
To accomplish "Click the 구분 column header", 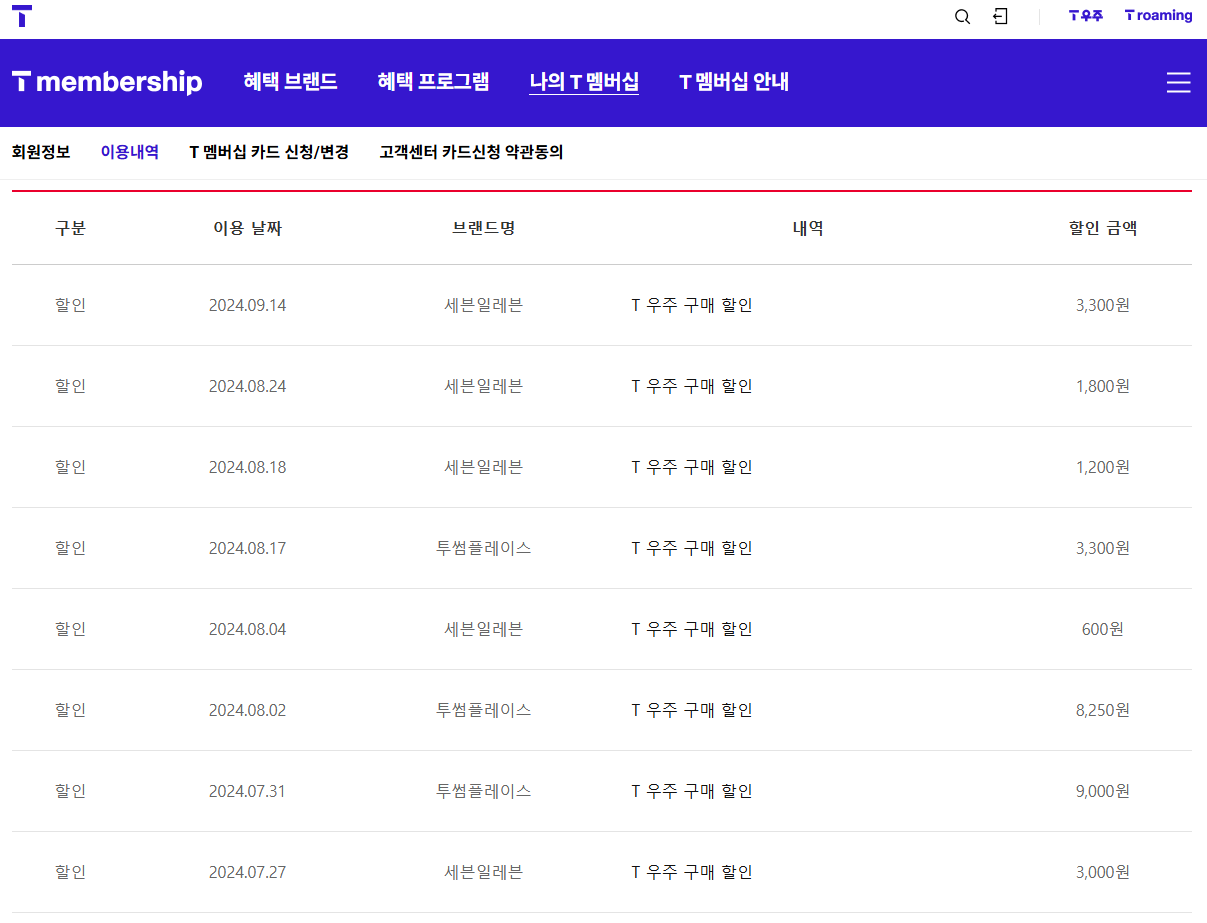I will click(x=70, y=228).
